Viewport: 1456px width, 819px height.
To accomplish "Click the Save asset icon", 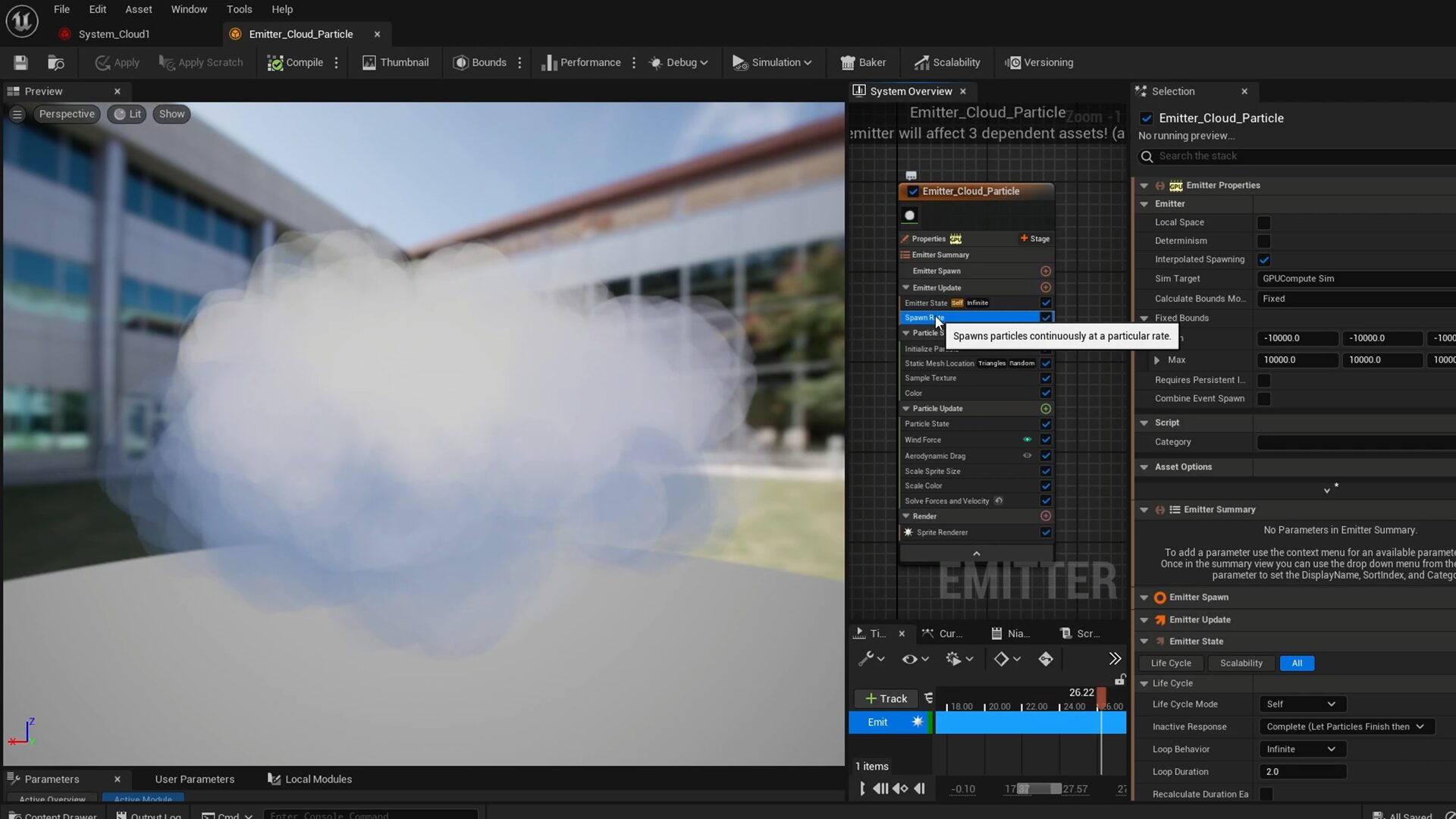I will (x=20, y=62).
